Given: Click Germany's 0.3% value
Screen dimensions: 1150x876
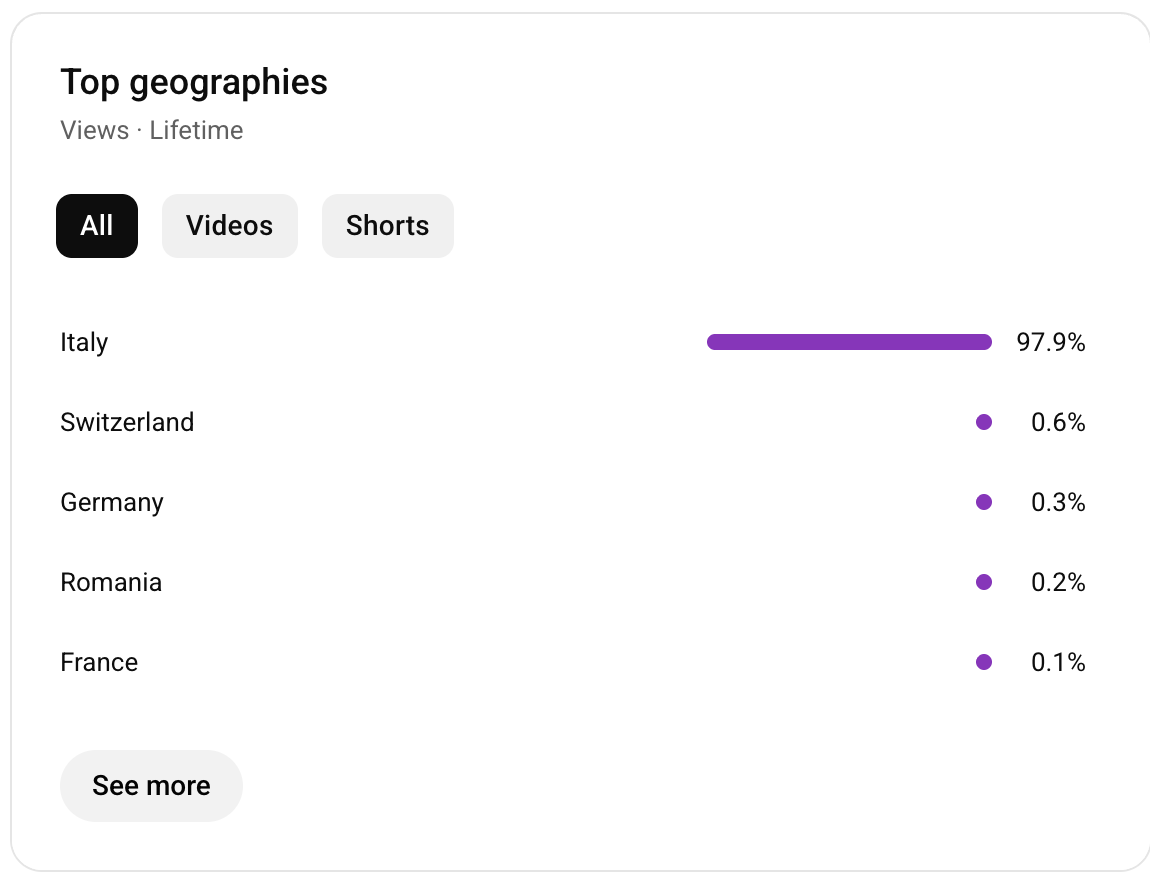Looking at the screenshot, I should 1058,502.
